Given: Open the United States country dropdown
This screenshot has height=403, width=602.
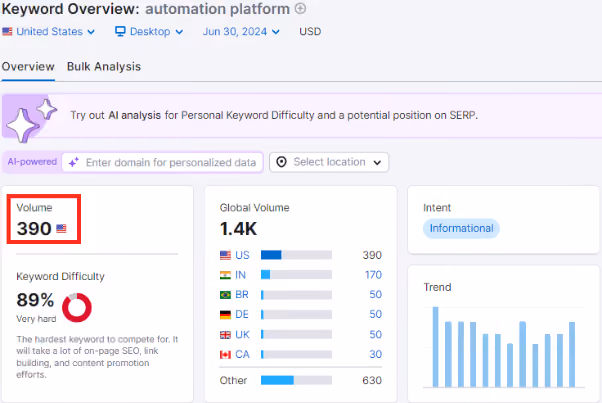Looking at the screenshot, I should pyautogui.click(x=49, y=31).
